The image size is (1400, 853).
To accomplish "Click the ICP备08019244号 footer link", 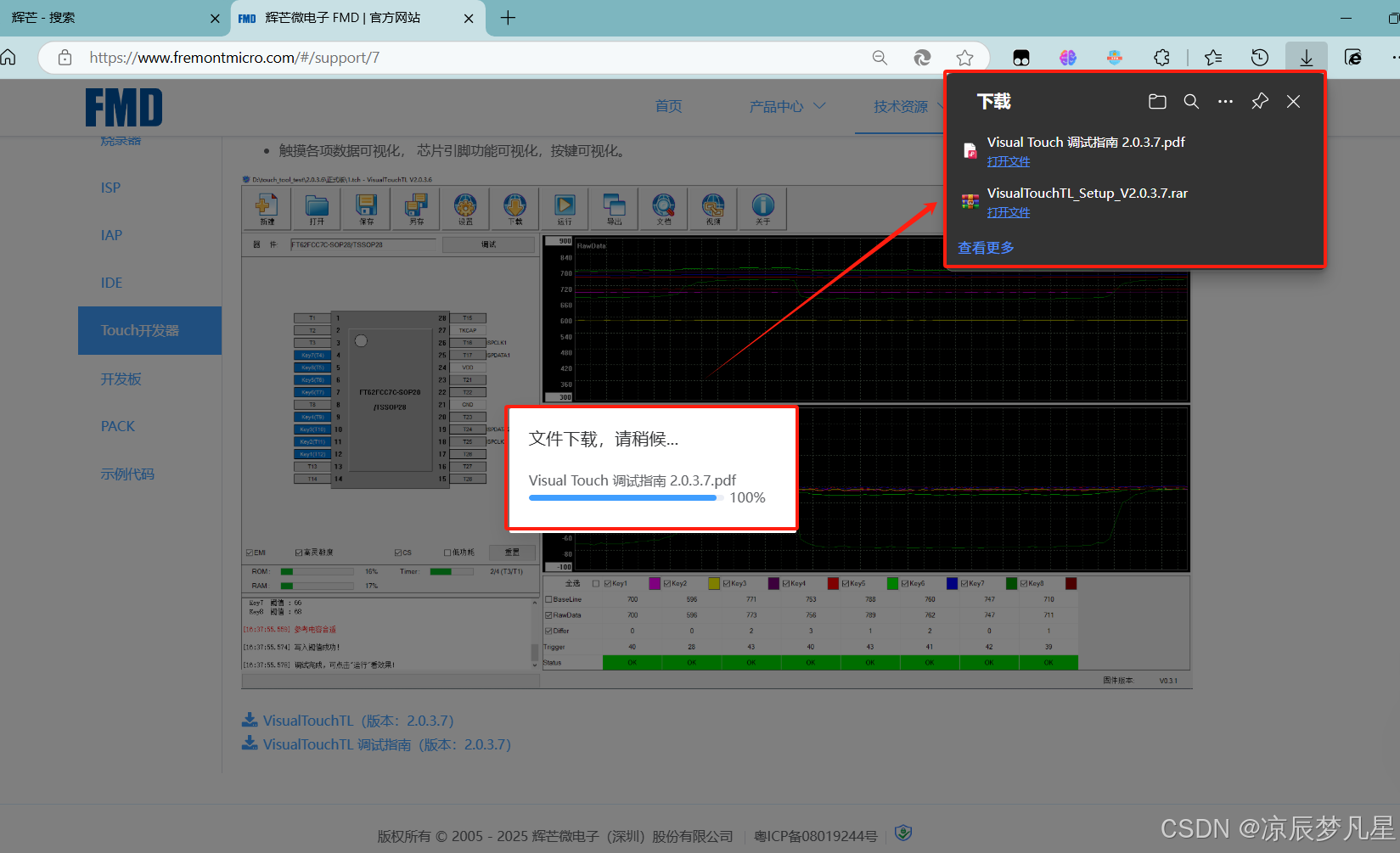I will [816, 836].
